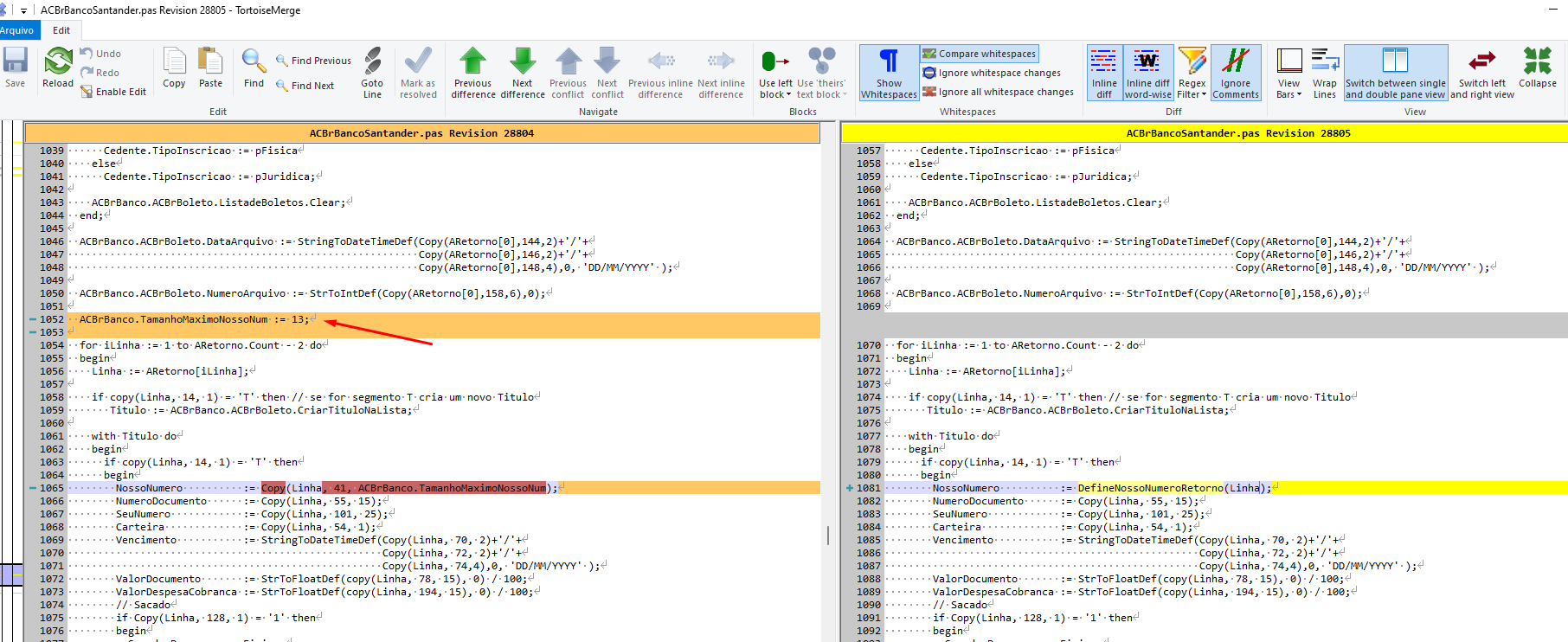Click minus marker beside line 1052
Viewport: 1568px width, 642px height.
32,319
